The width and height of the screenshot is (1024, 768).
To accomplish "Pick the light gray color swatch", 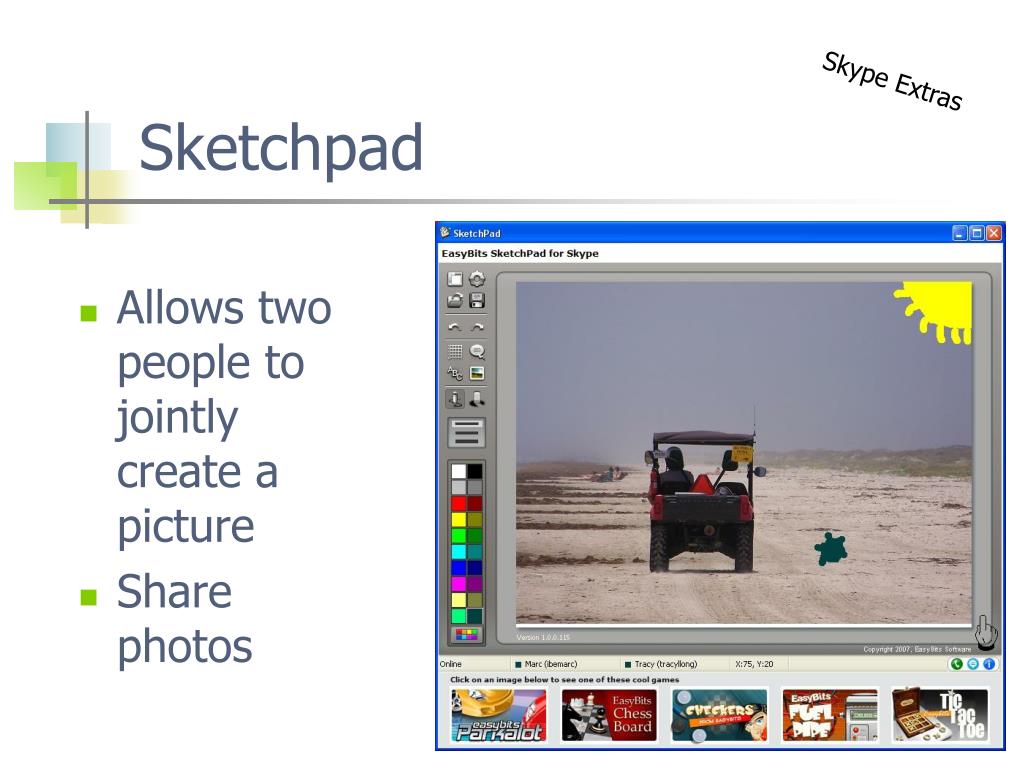I will point(459,487).
